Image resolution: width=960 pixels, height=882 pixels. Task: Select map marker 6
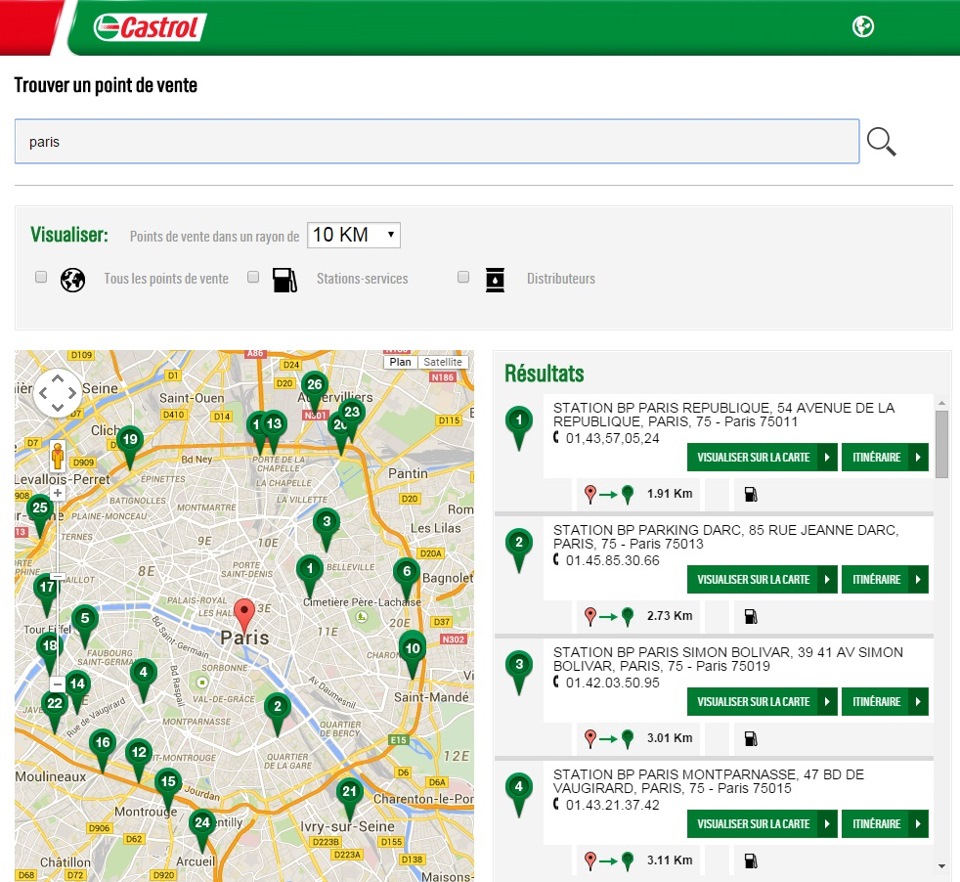pyautogui.click(x=407, y=578)
